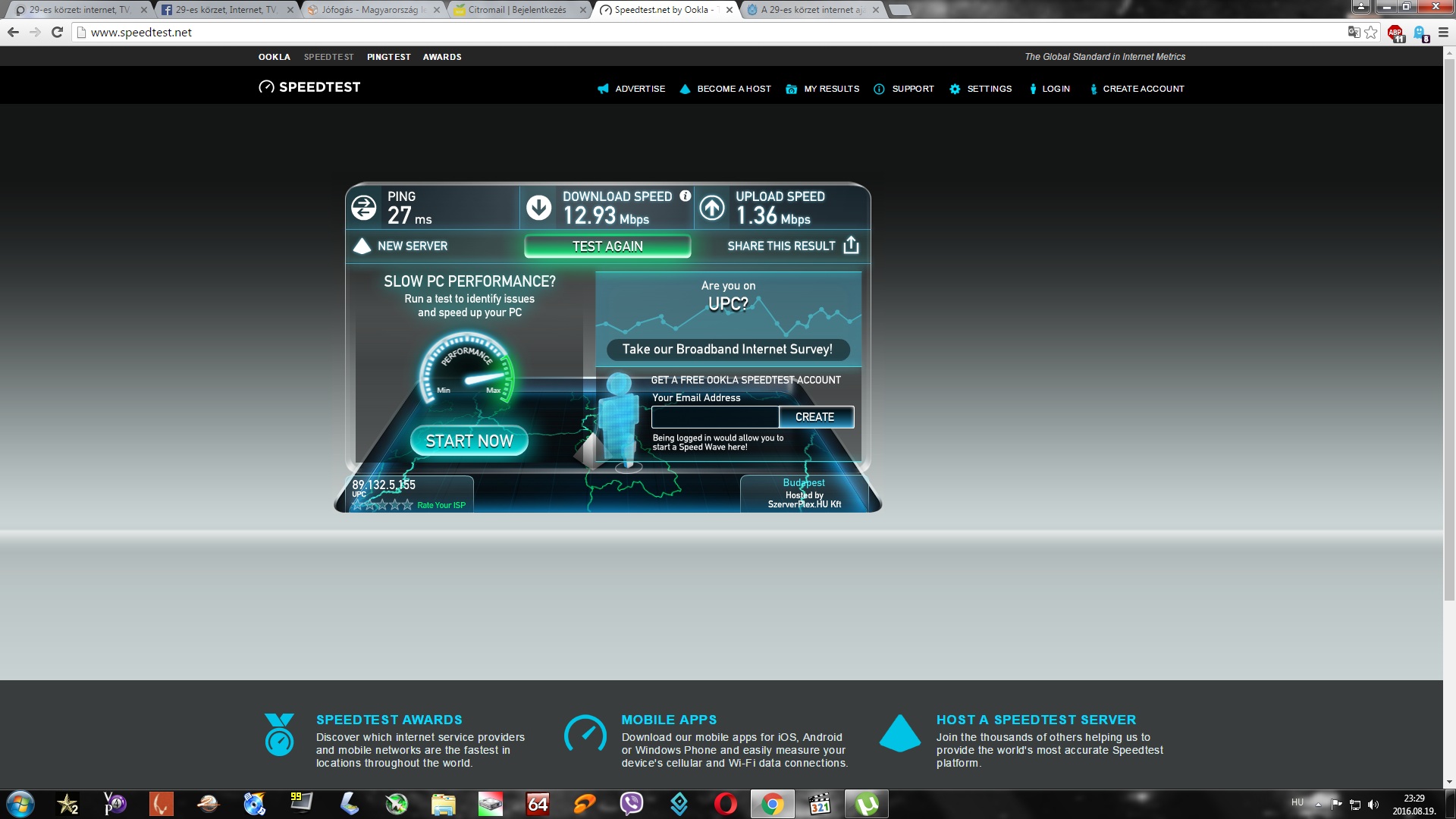Click CREATE ACCOUNT in header
The height and width of the screenshot is (819, 1456).
[1137, 89]
